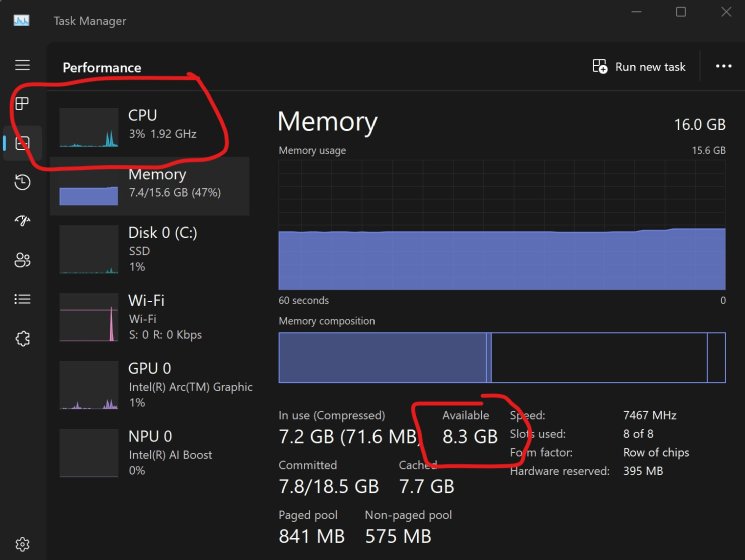Screen dimensions: 745x560
Task: Select Wi-Fi performance item
Action: tap(150, 316)
